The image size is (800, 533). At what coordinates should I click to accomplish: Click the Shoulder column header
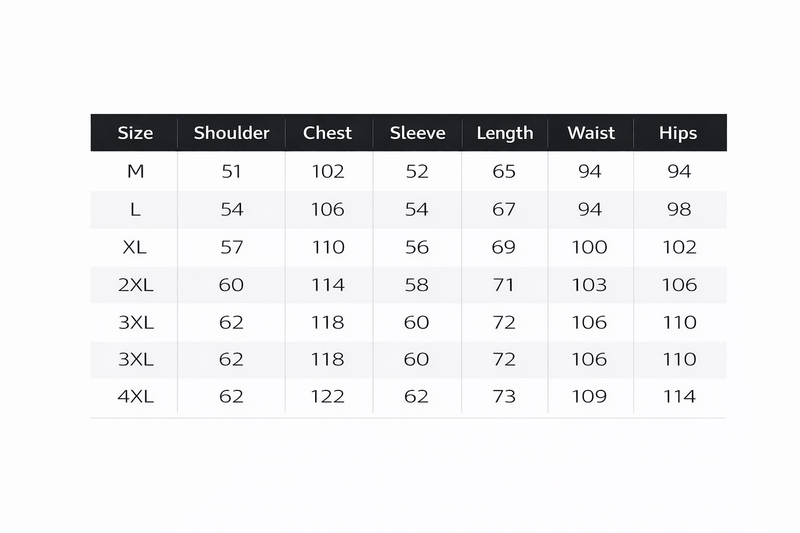232,133
